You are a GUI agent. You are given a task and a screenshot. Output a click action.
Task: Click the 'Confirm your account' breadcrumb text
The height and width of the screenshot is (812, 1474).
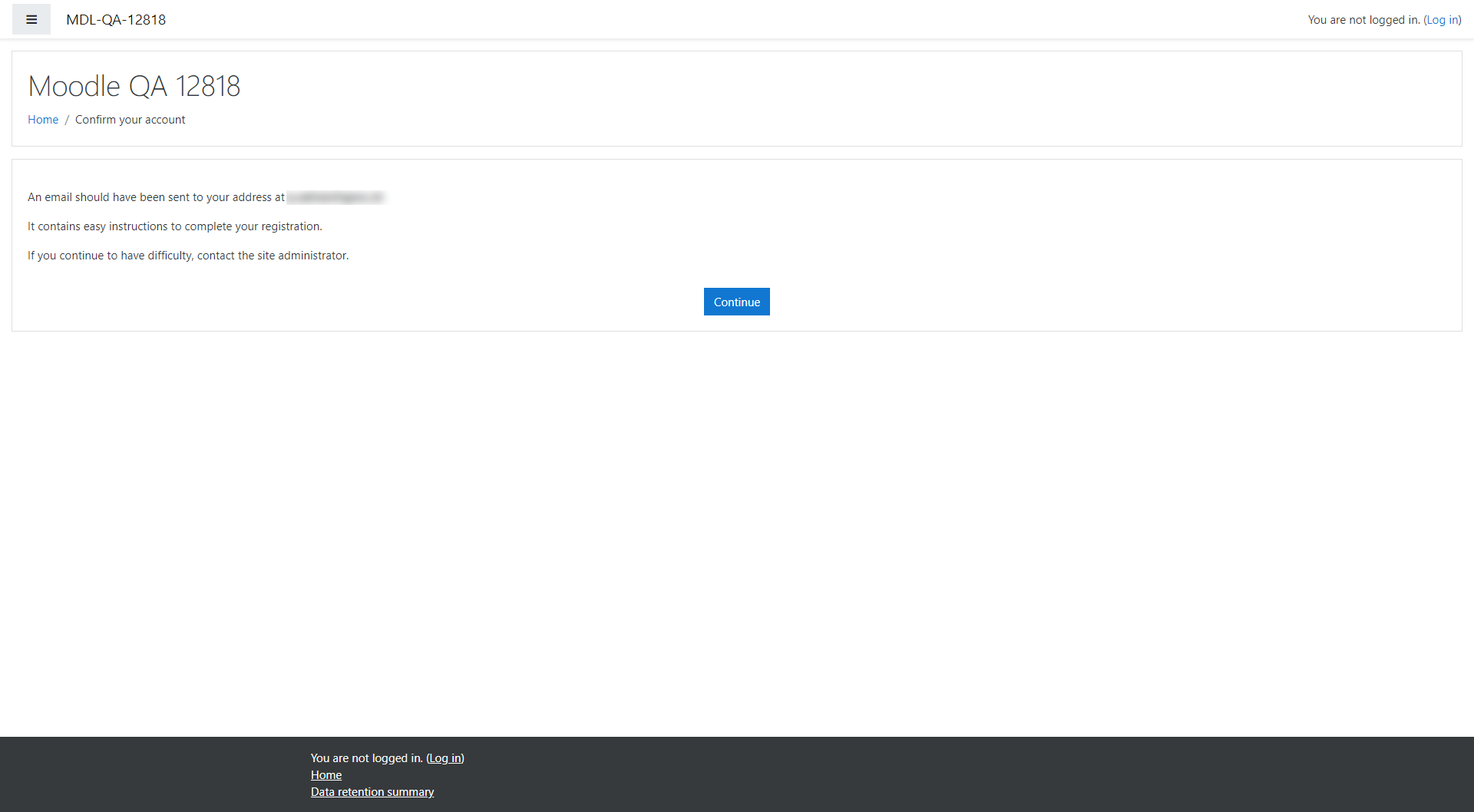point(131,120)
